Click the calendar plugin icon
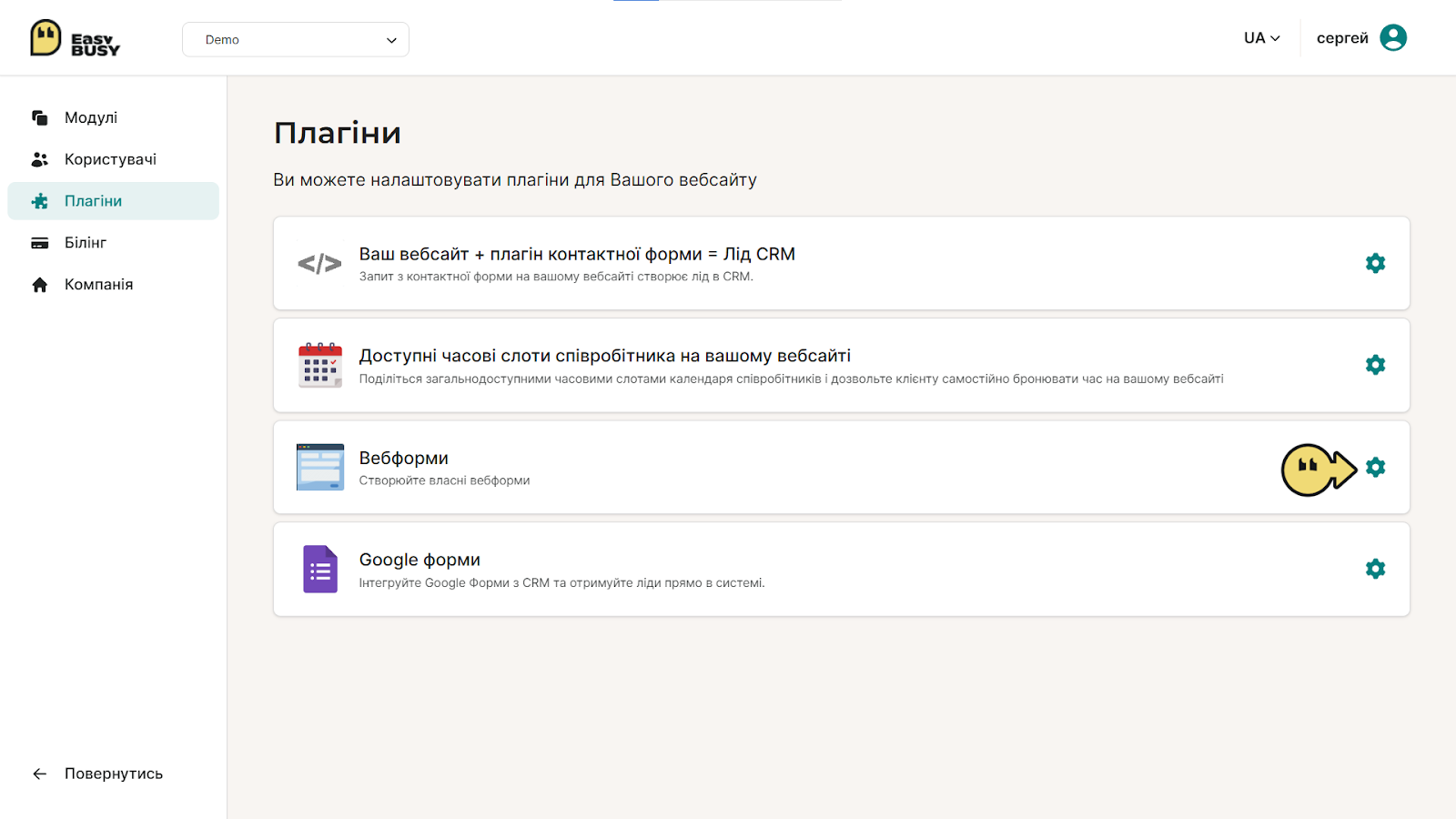 320,365
